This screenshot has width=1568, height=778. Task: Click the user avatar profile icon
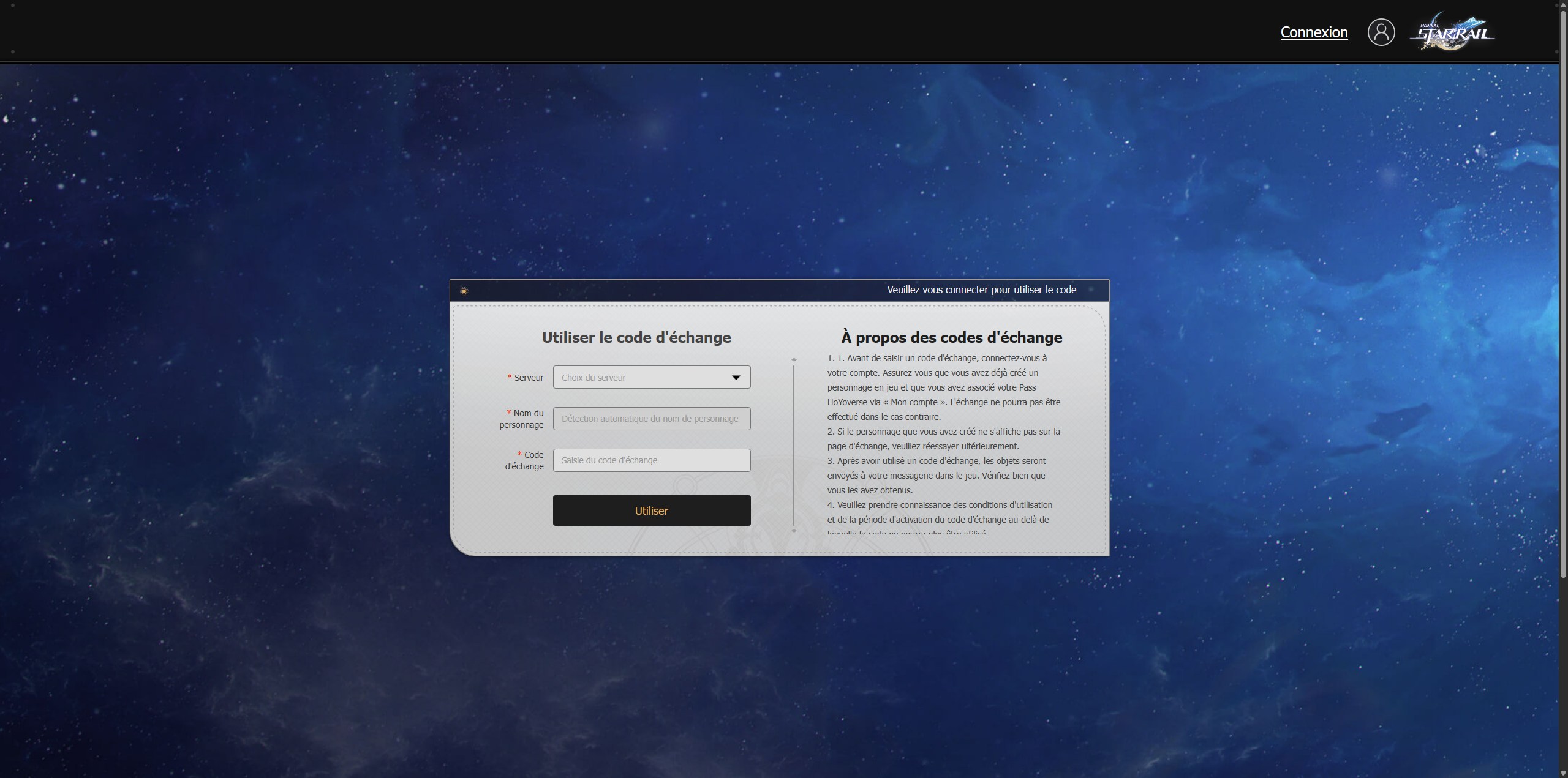(x=1381, y=32)
